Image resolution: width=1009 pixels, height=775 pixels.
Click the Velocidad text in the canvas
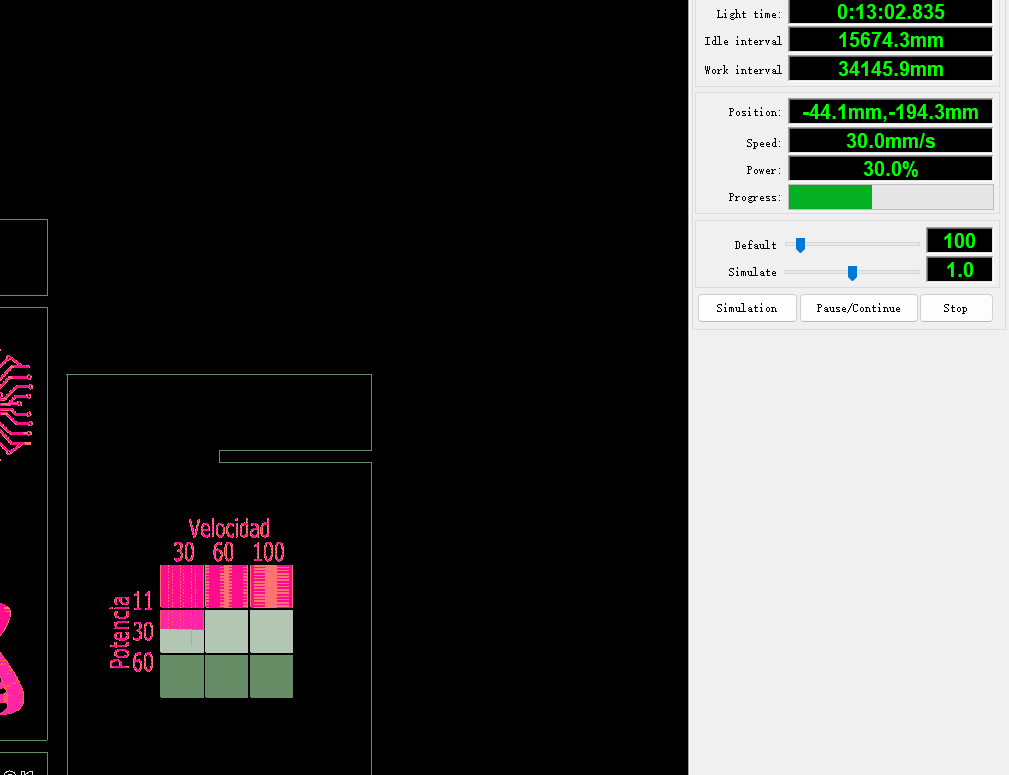coord(229,529)
